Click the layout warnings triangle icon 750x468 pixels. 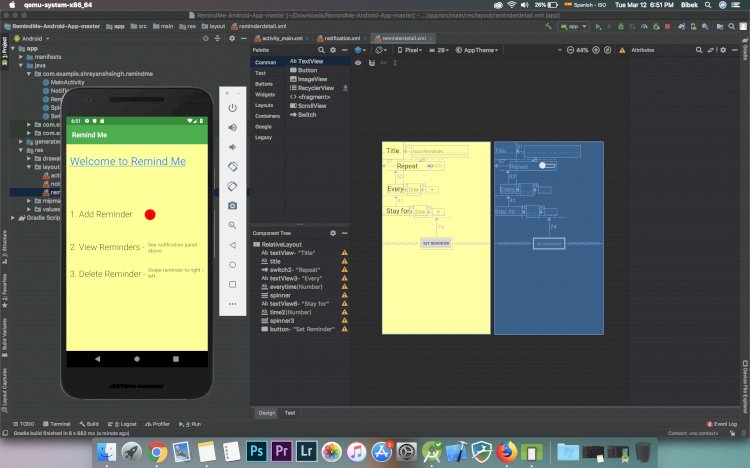pos(622,50)
